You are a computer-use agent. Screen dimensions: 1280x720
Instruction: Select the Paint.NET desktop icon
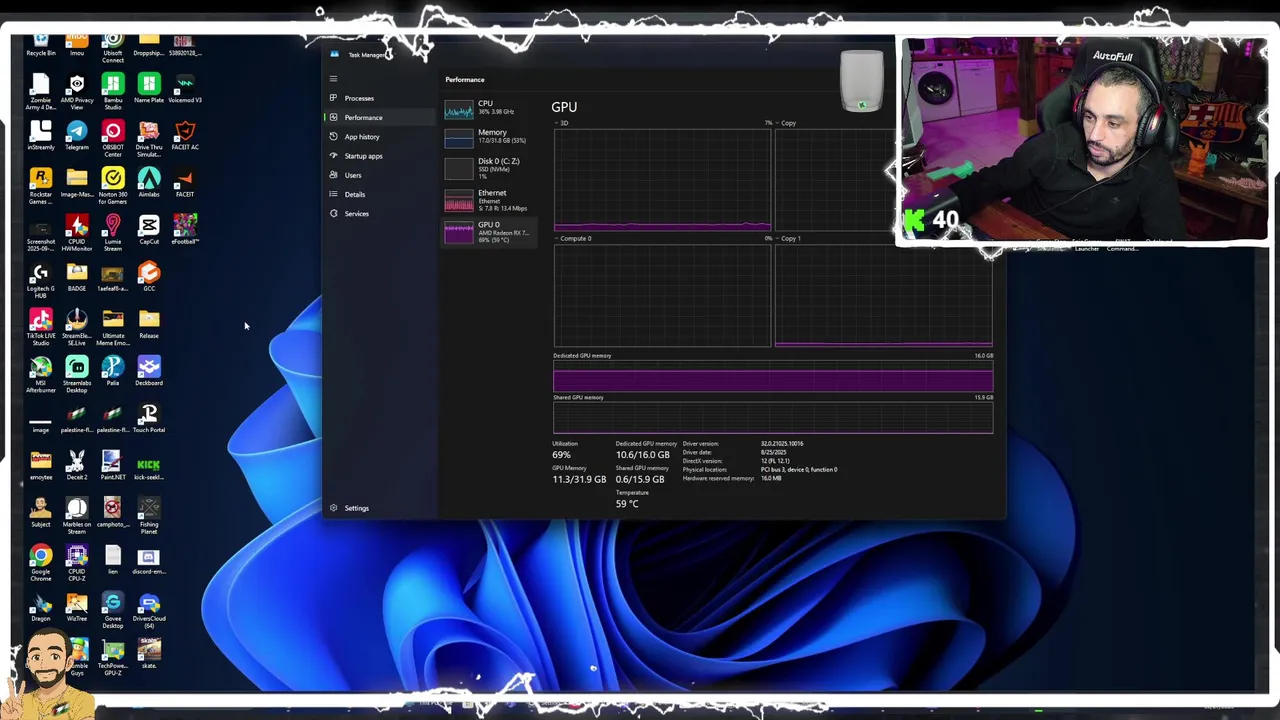[113, 466]
